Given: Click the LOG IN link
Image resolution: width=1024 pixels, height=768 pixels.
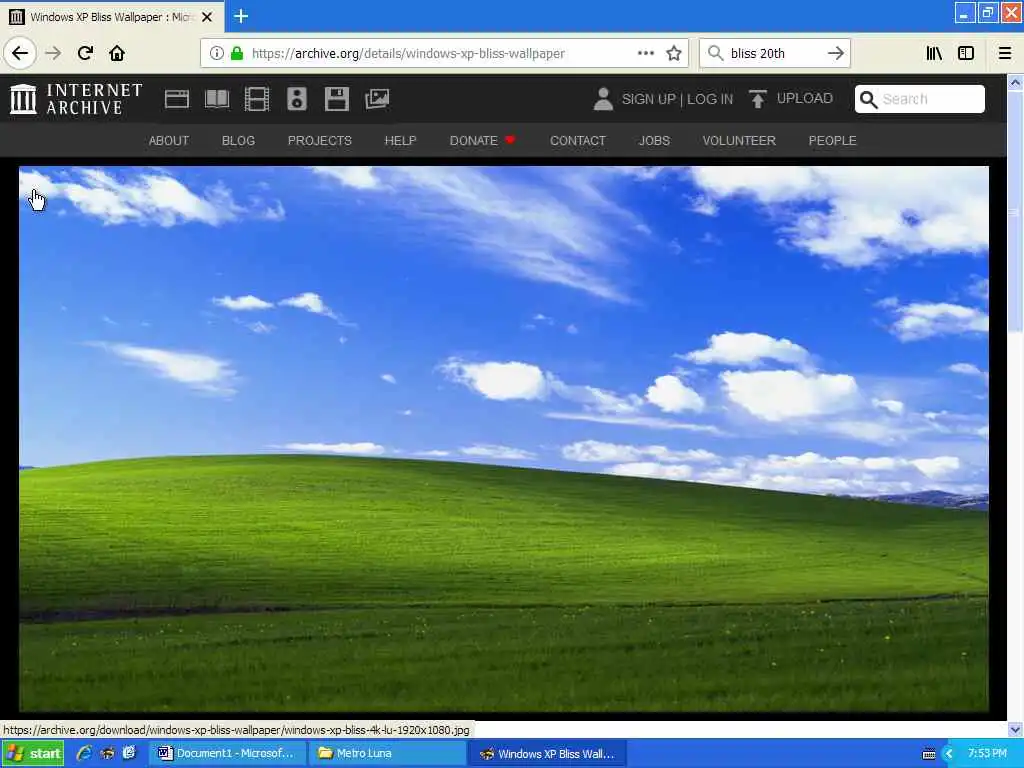Looking at the screenshot, I should 710,99.
